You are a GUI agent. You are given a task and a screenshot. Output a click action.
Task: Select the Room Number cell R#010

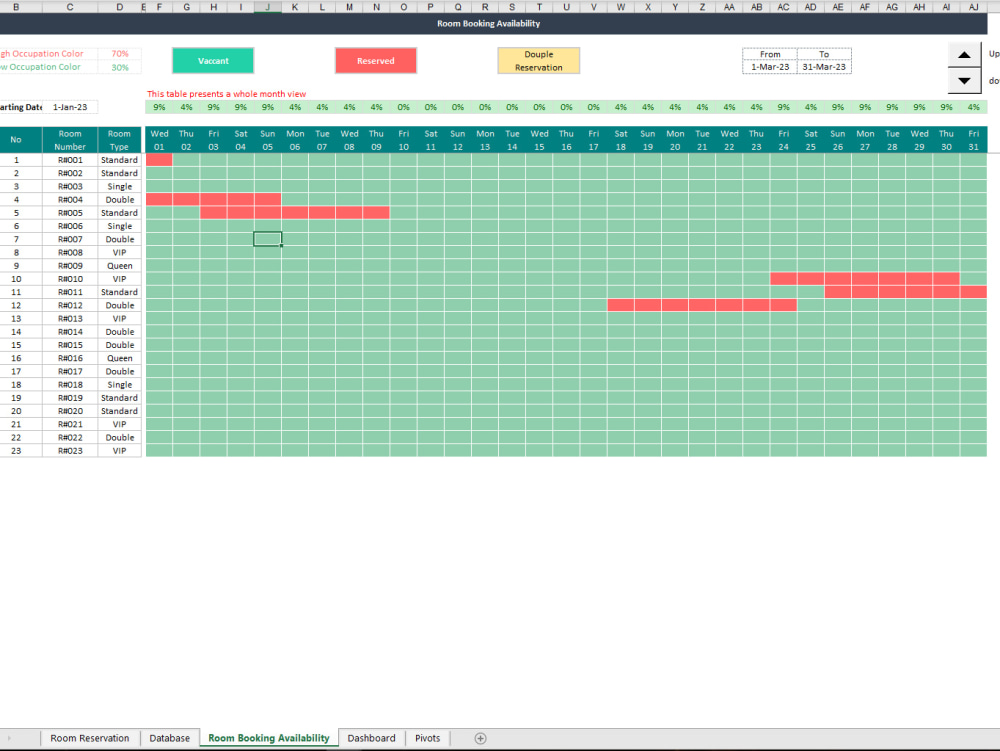point(69,278)
